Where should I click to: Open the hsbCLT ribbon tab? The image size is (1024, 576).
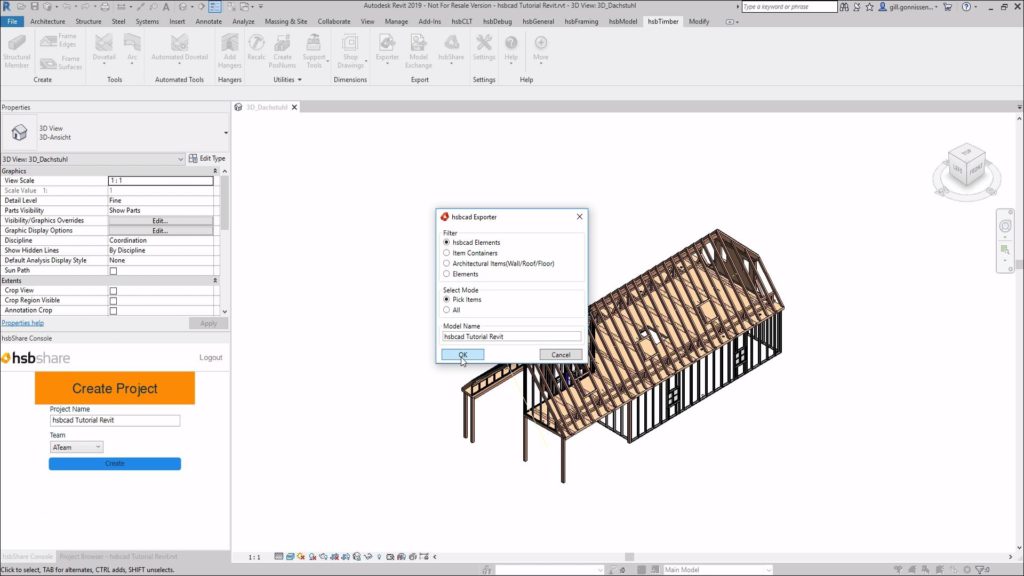[x=462, y=22]
